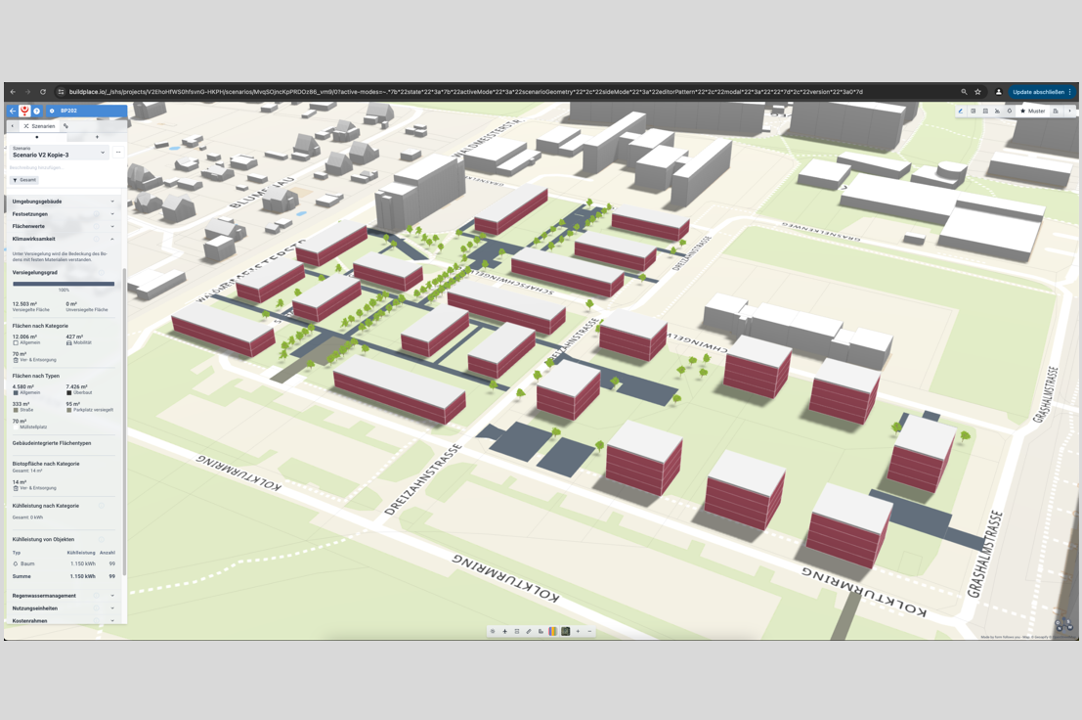Screen dimensions: 1082x720
Task: Click the back arrow in the blue header
Action: [x=13, y=111]
